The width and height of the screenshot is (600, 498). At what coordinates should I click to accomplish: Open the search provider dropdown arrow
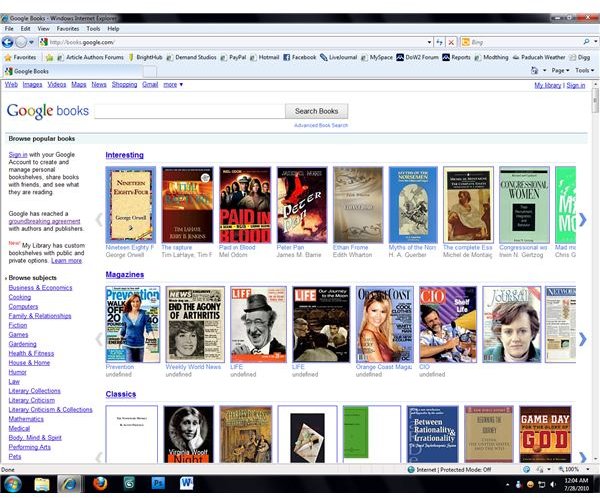click(x=595, y=42)
